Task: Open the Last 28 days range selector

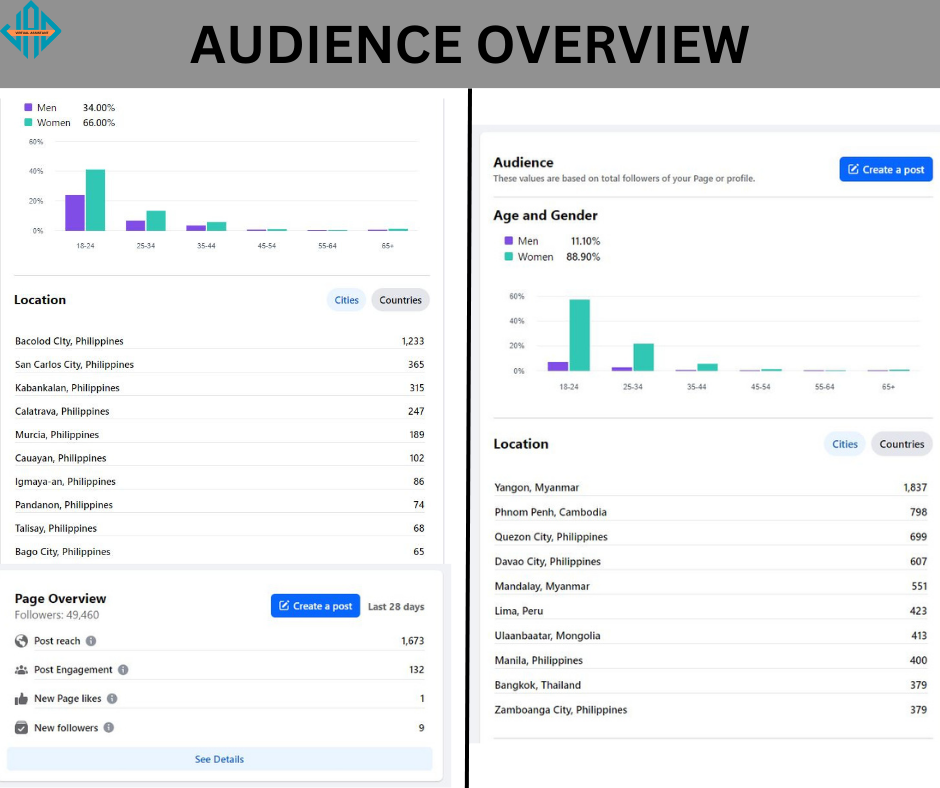Action: [x=396, y=606]
